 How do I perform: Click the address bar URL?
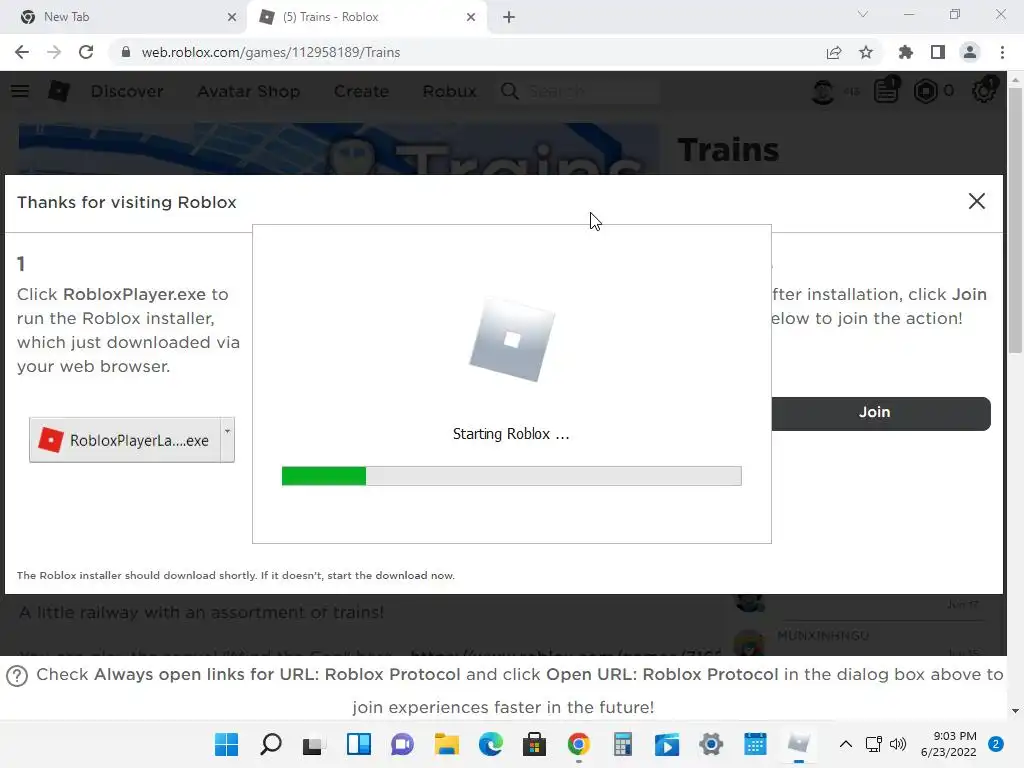pyautogui.click(x=270, y=52)
